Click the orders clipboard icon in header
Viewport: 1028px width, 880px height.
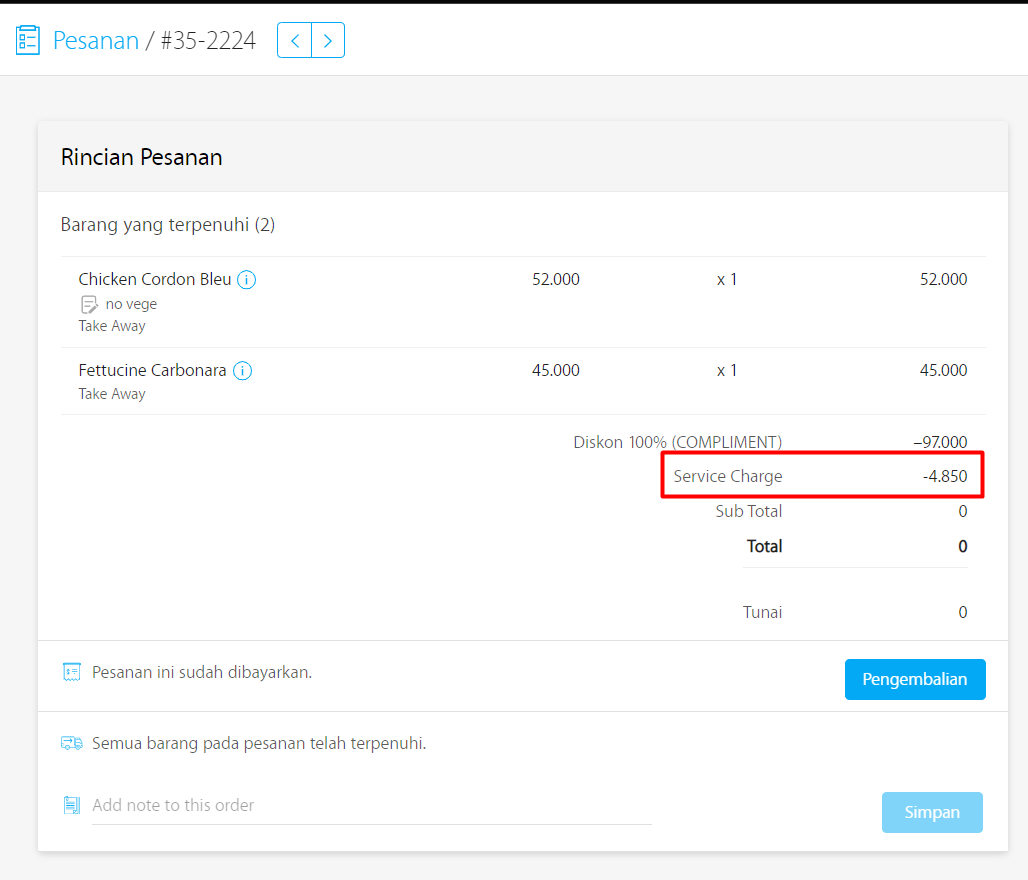28,40
